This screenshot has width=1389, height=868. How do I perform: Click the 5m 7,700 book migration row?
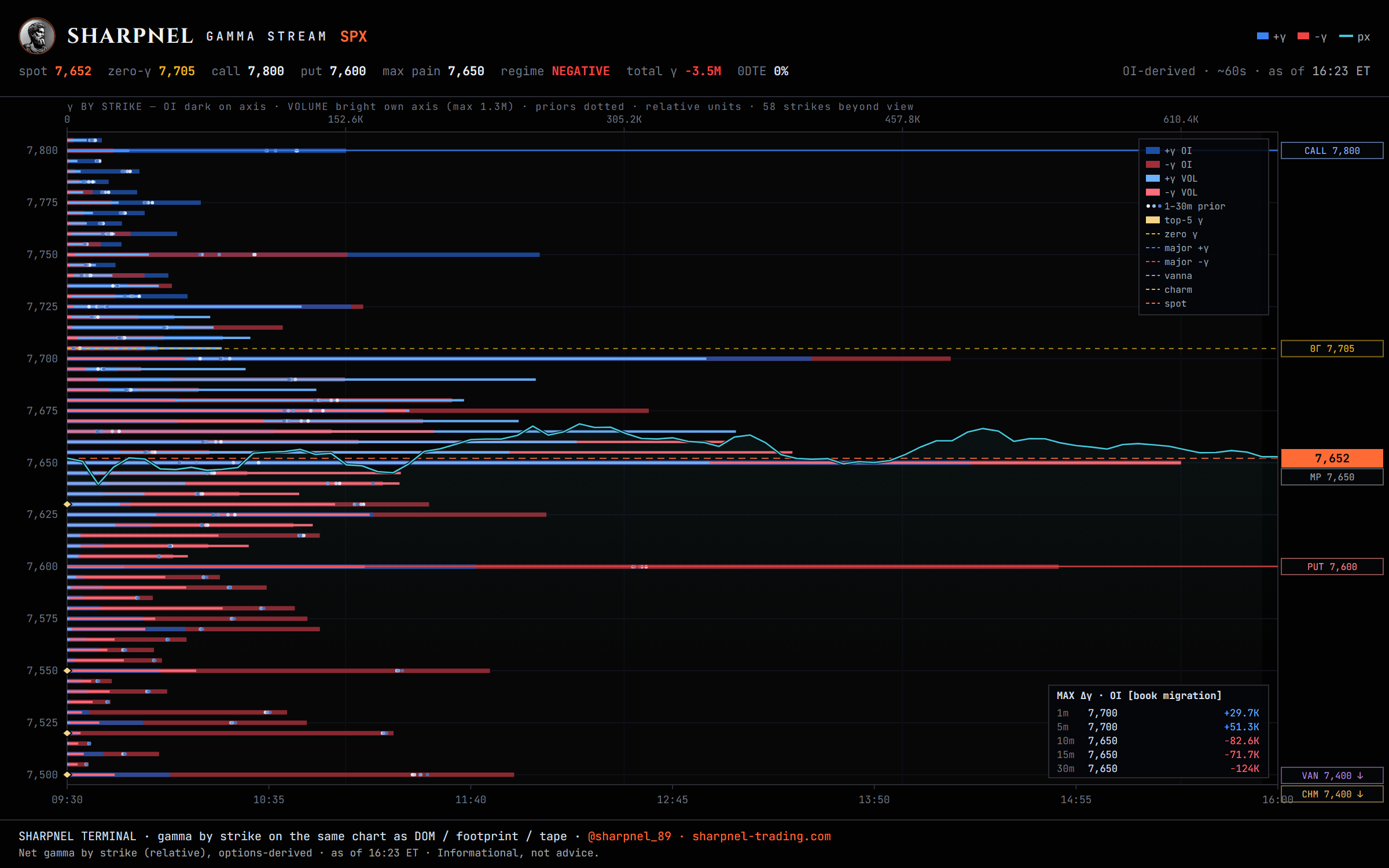tap(1158, 727)
